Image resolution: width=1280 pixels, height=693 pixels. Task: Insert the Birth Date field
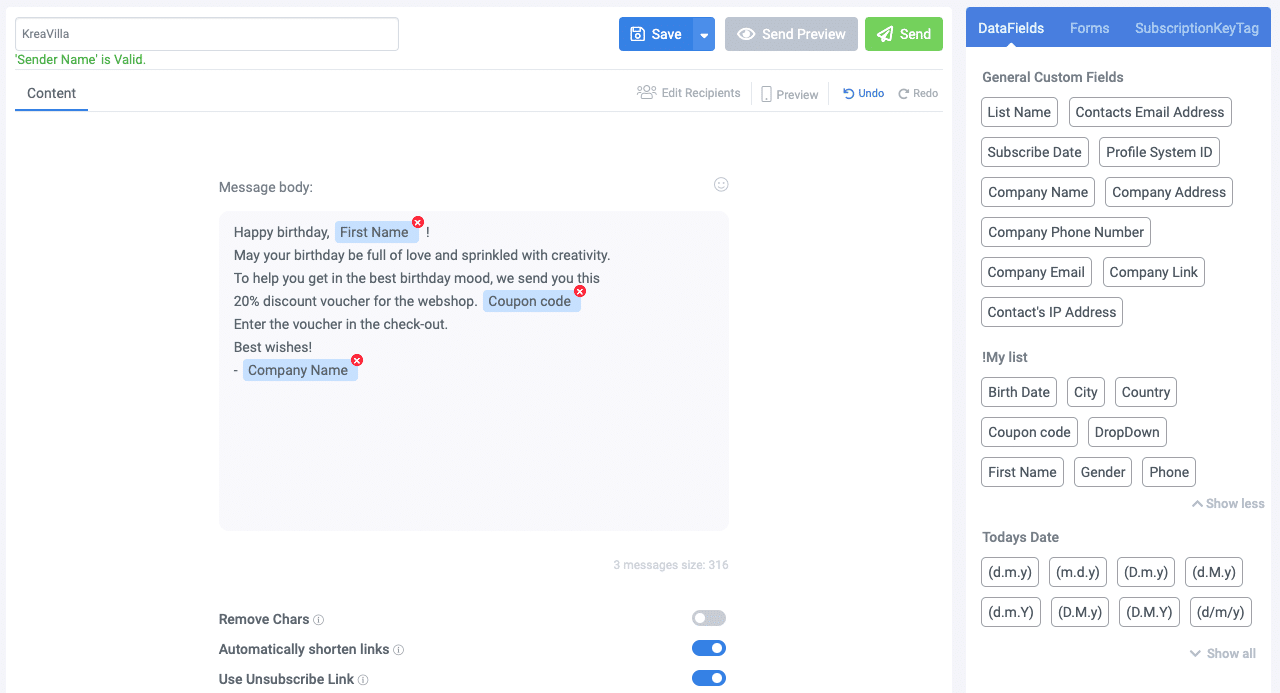pos(1019,392)
